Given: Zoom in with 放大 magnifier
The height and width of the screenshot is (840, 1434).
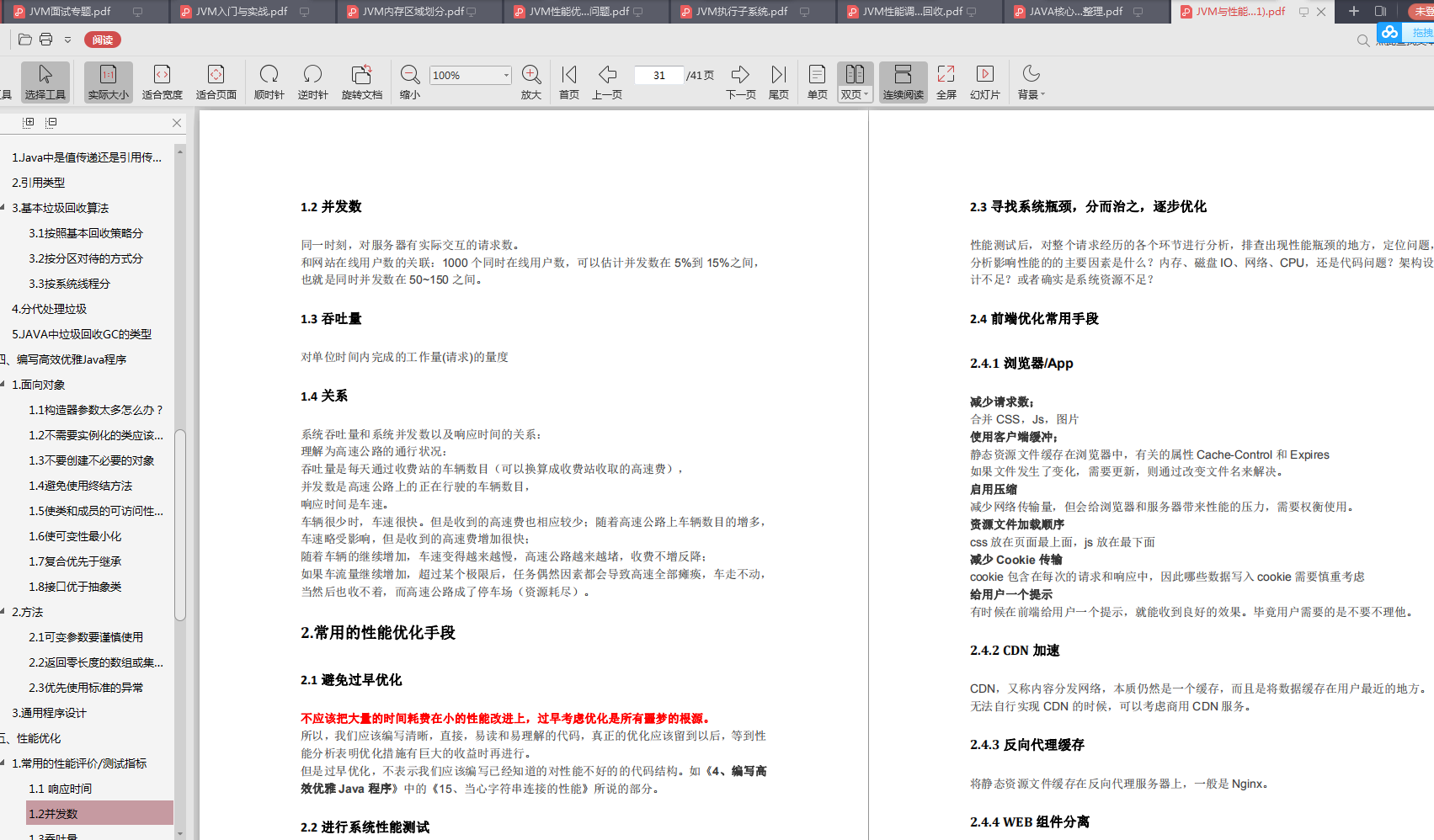Looking at the screenshot, I should pyautogui.click(x=531, y=82).
